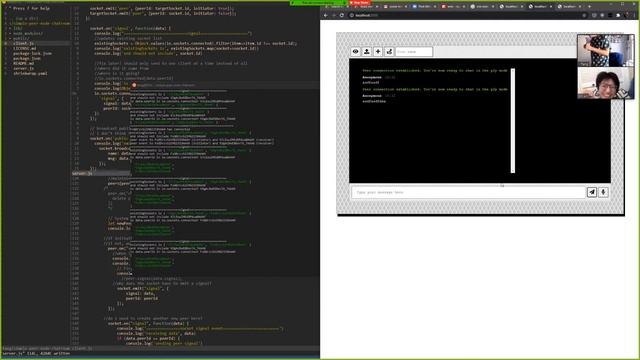
Task: Click the microphone button beside send
Action: [603, 192]
